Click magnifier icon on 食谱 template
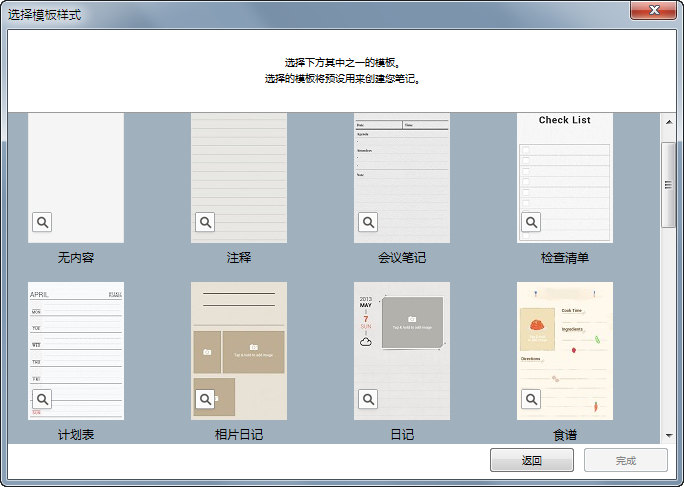Viewport: 684px width, 487px height. click(x=531, y=399)
